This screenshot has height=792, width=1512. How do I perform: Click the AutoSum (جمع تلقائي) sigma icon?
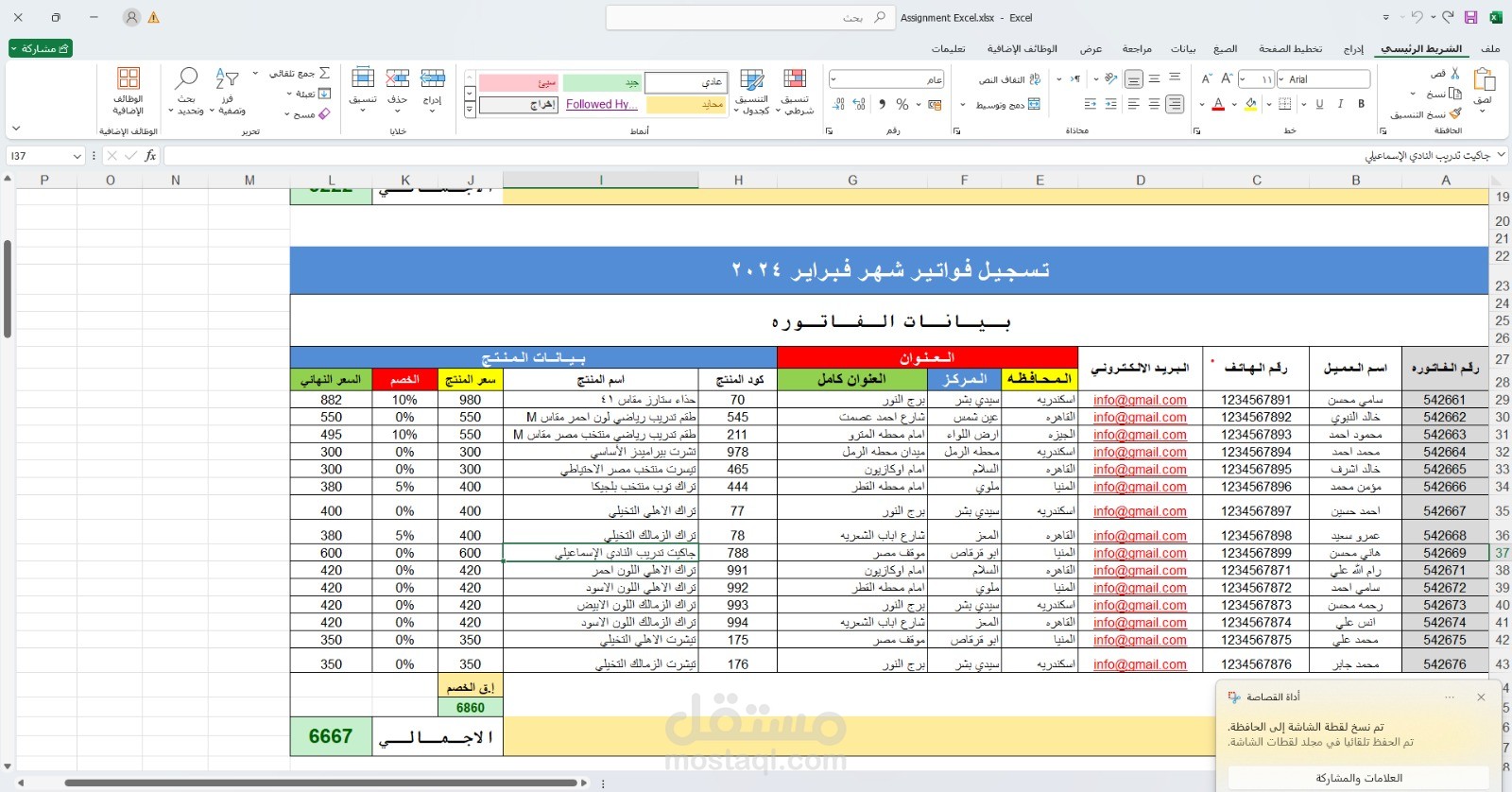click(324, 73)
